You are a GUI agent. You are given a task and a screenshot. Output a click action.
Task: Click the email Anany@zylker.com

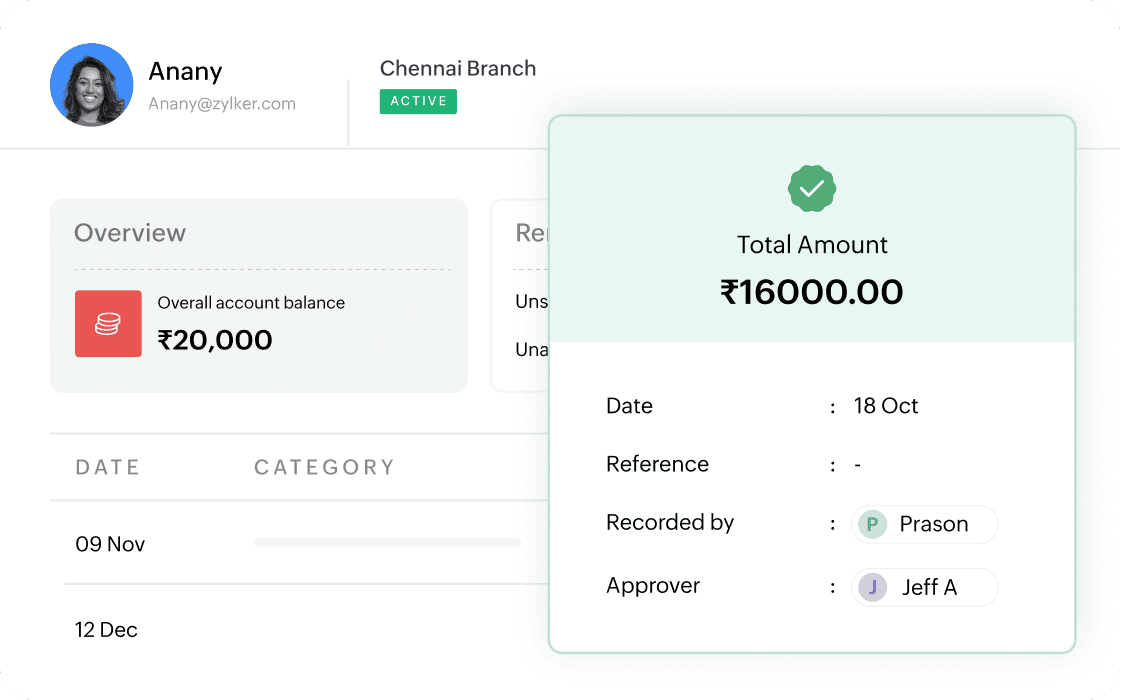point(221,103)
